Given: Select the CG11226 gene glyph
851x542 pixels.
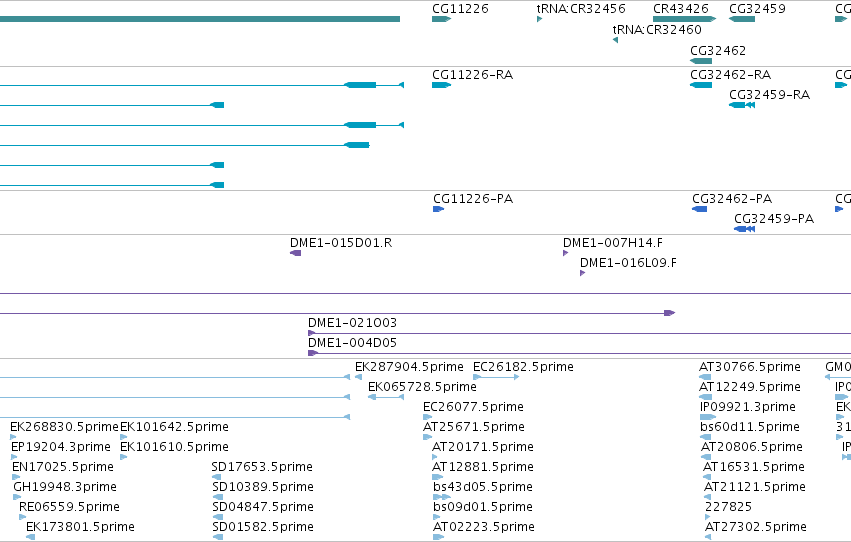Looking at the screenshot, I should 441,19.
